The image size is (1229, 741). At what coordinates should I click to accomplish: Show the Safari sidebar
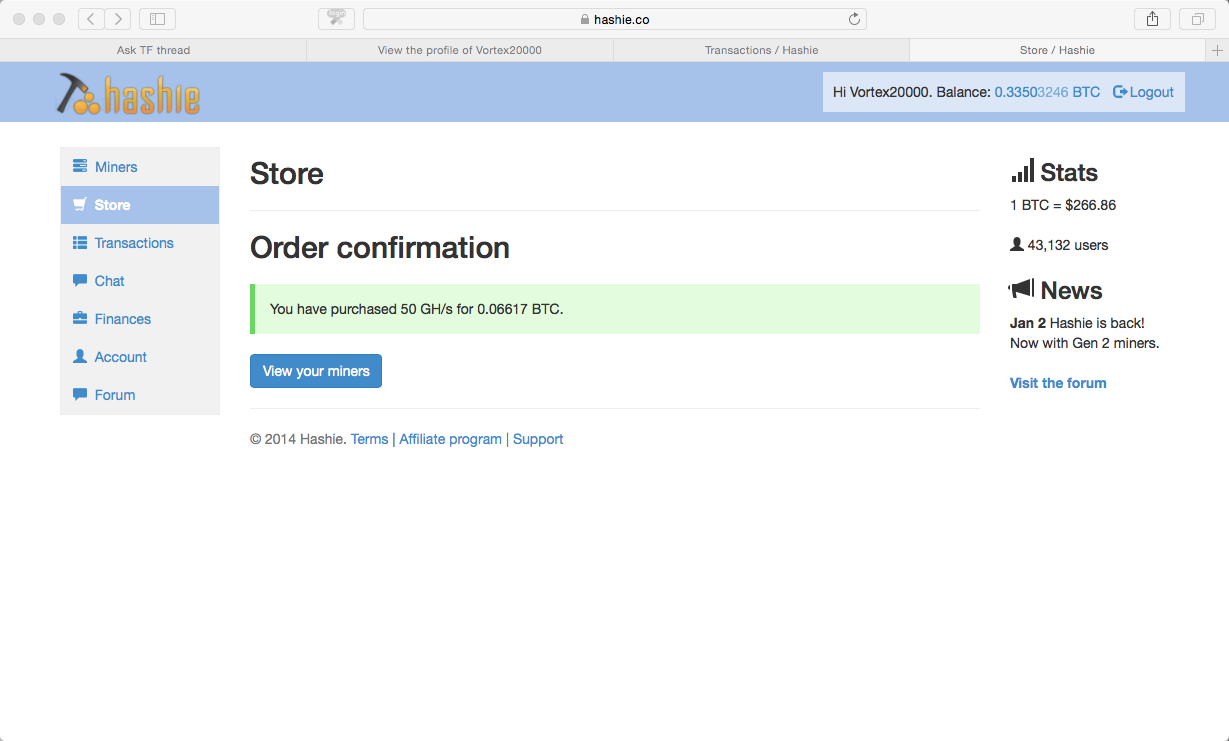157,19
